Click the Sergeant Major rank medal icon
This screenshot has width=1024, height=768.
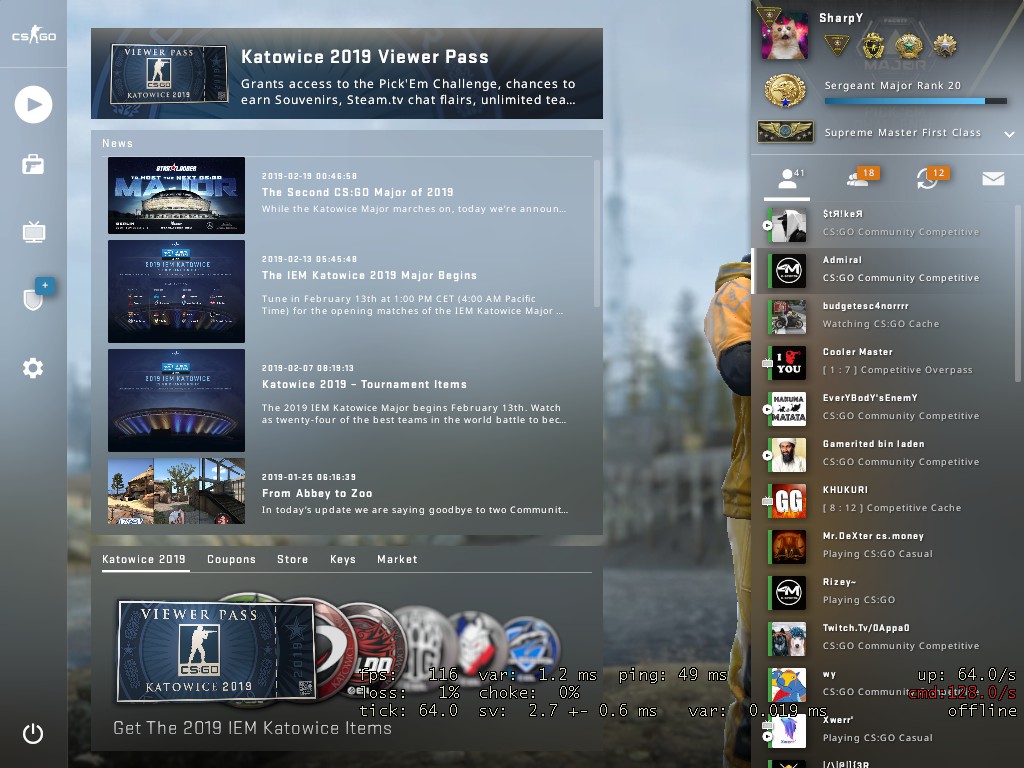784,91
